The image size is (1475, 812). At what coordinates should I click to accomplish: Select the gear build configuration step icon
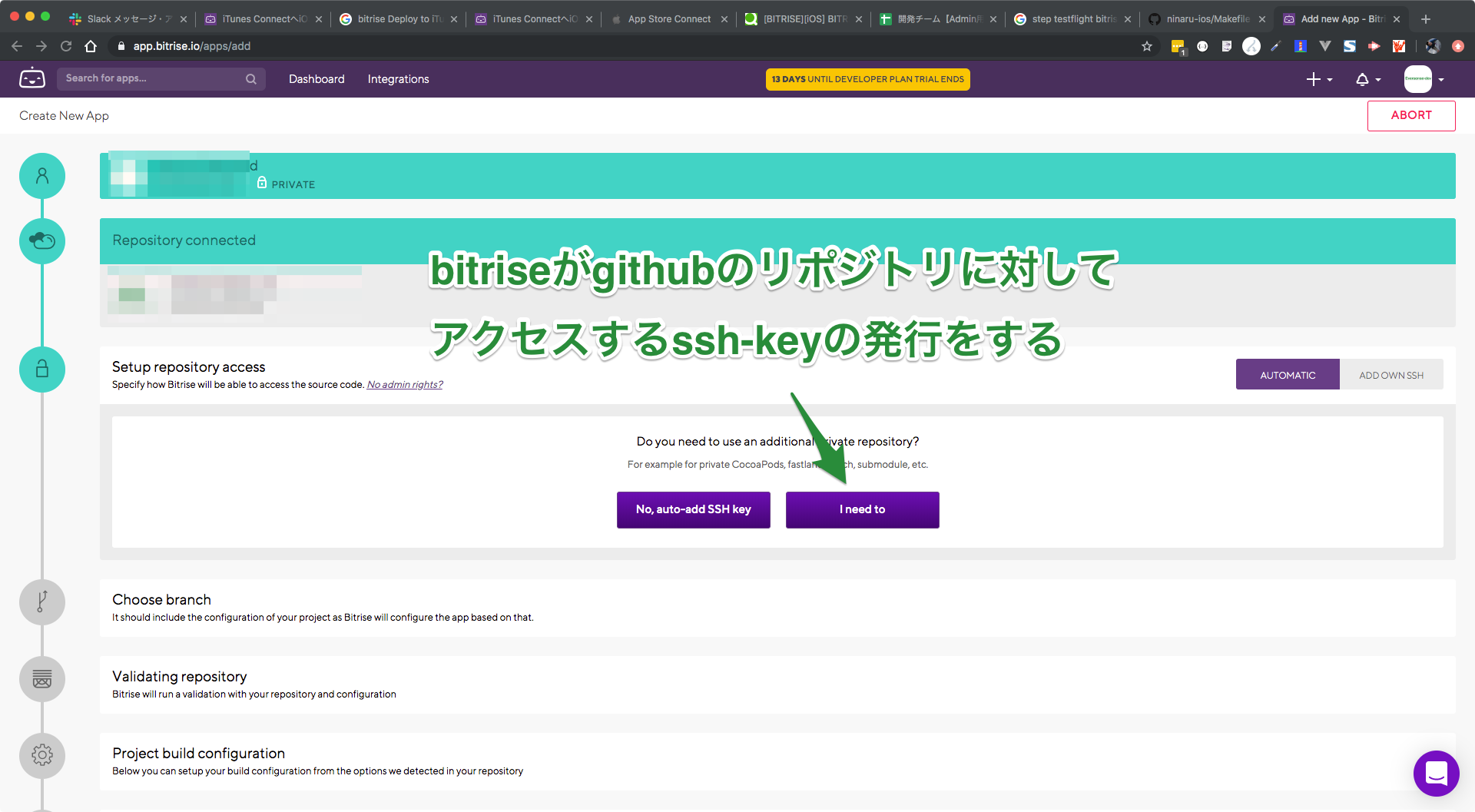[x=42, y=755]
